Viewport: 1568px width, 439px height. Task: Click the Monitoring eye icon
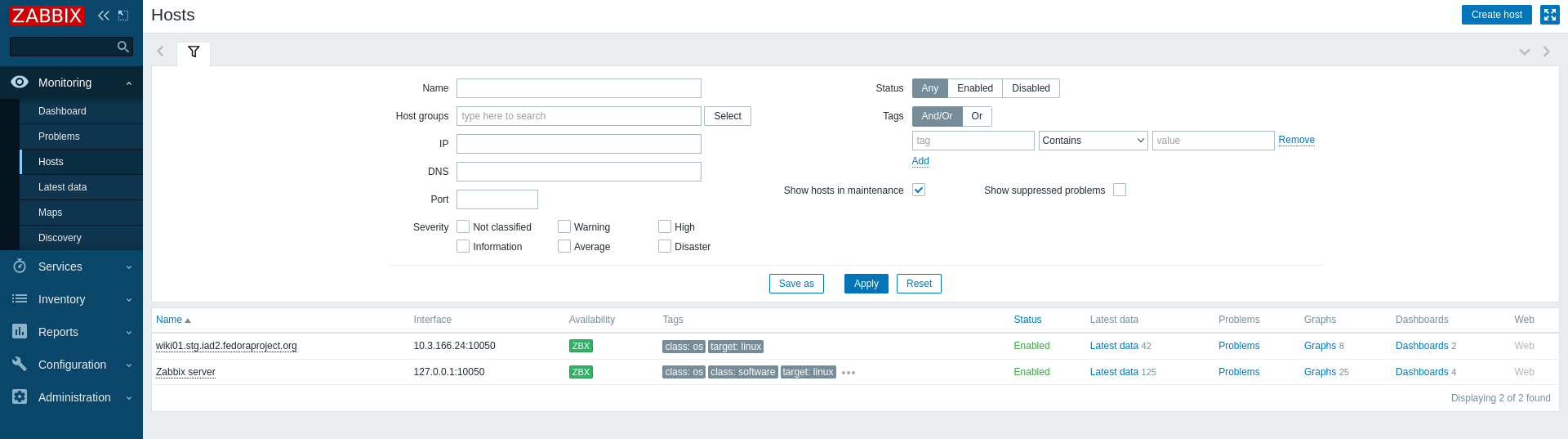(20, 82)
